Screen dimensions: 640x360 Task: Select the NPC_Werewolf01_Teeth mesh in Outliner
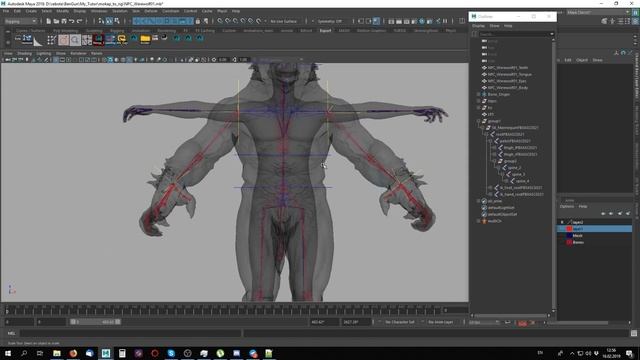click(508, 68)
